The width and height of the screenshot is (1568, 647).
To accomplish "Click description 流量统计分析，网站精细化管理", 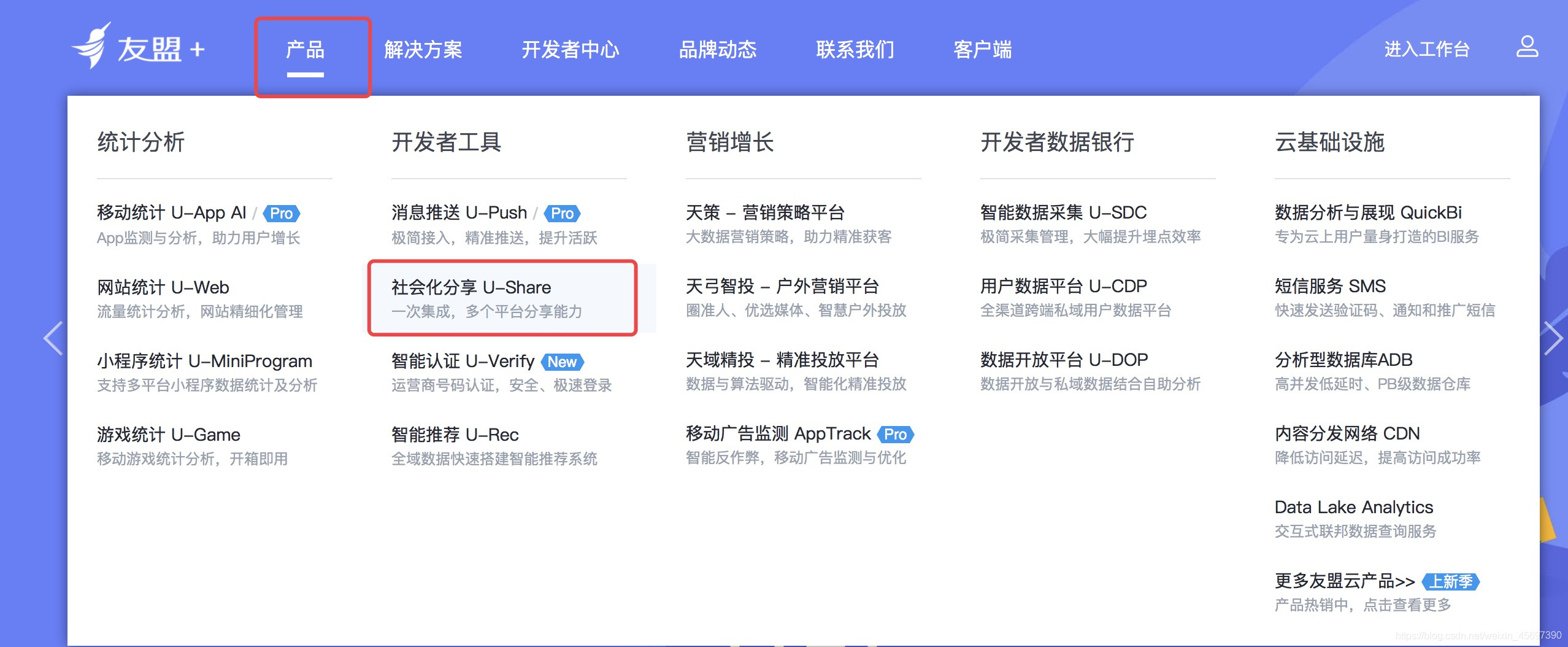I will pyautogui.click(x=200, y=311).
